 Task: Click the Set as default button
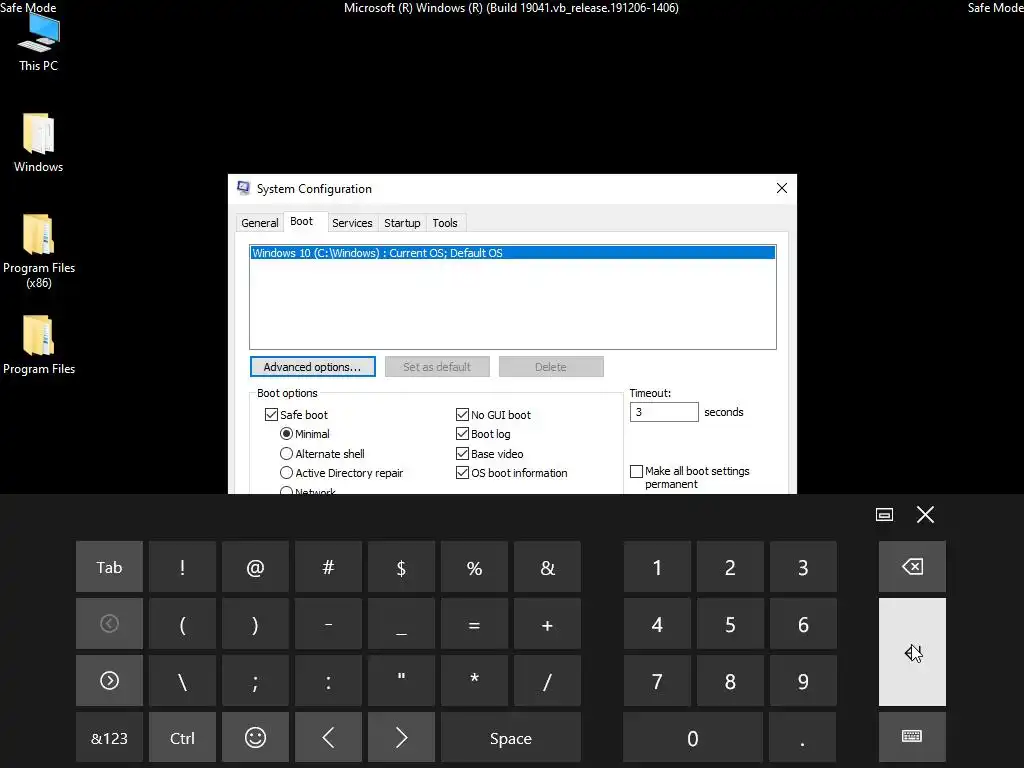click(x=437, y=366)
